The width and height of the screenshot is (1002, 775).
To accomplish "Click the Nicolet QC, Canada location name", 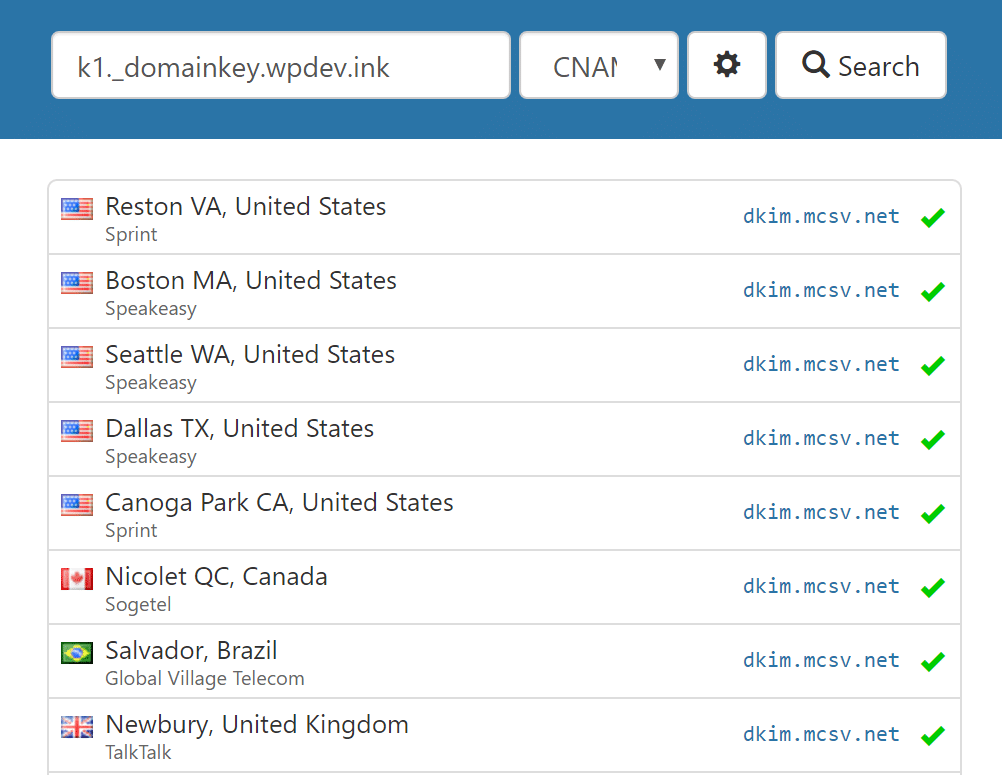I will coord(216,577).
